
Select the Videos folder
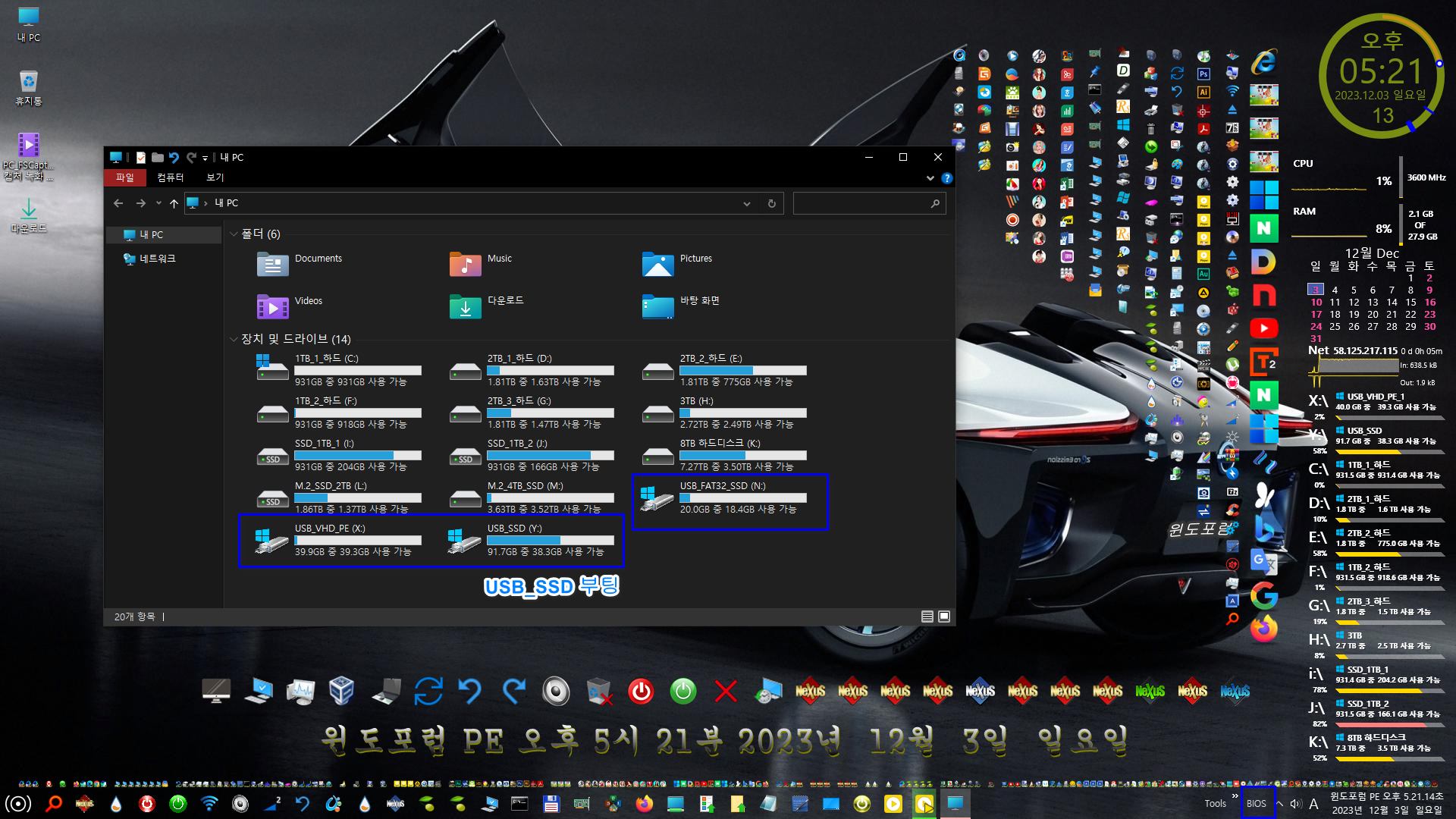pos(290,306)
